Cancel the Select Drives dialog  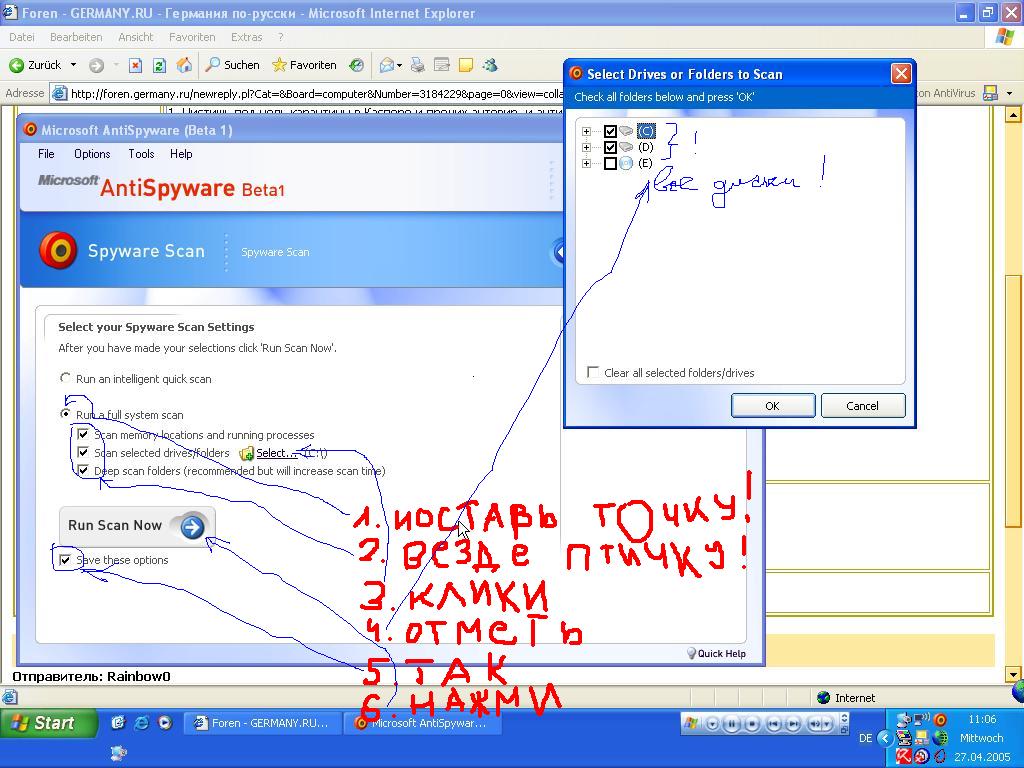pyautogui.click(x=863, y=406)
